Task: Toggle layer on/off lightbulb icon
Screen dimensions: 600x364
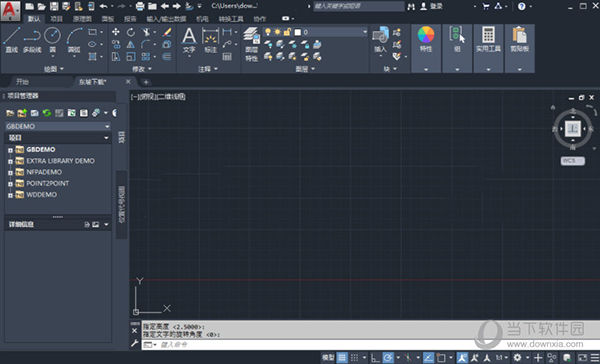Action: click(268, 32)
